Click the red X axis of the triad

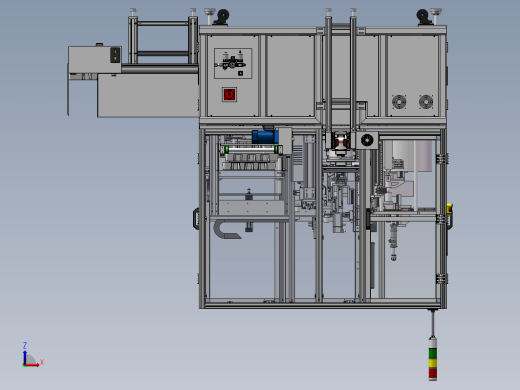(32, 365)
